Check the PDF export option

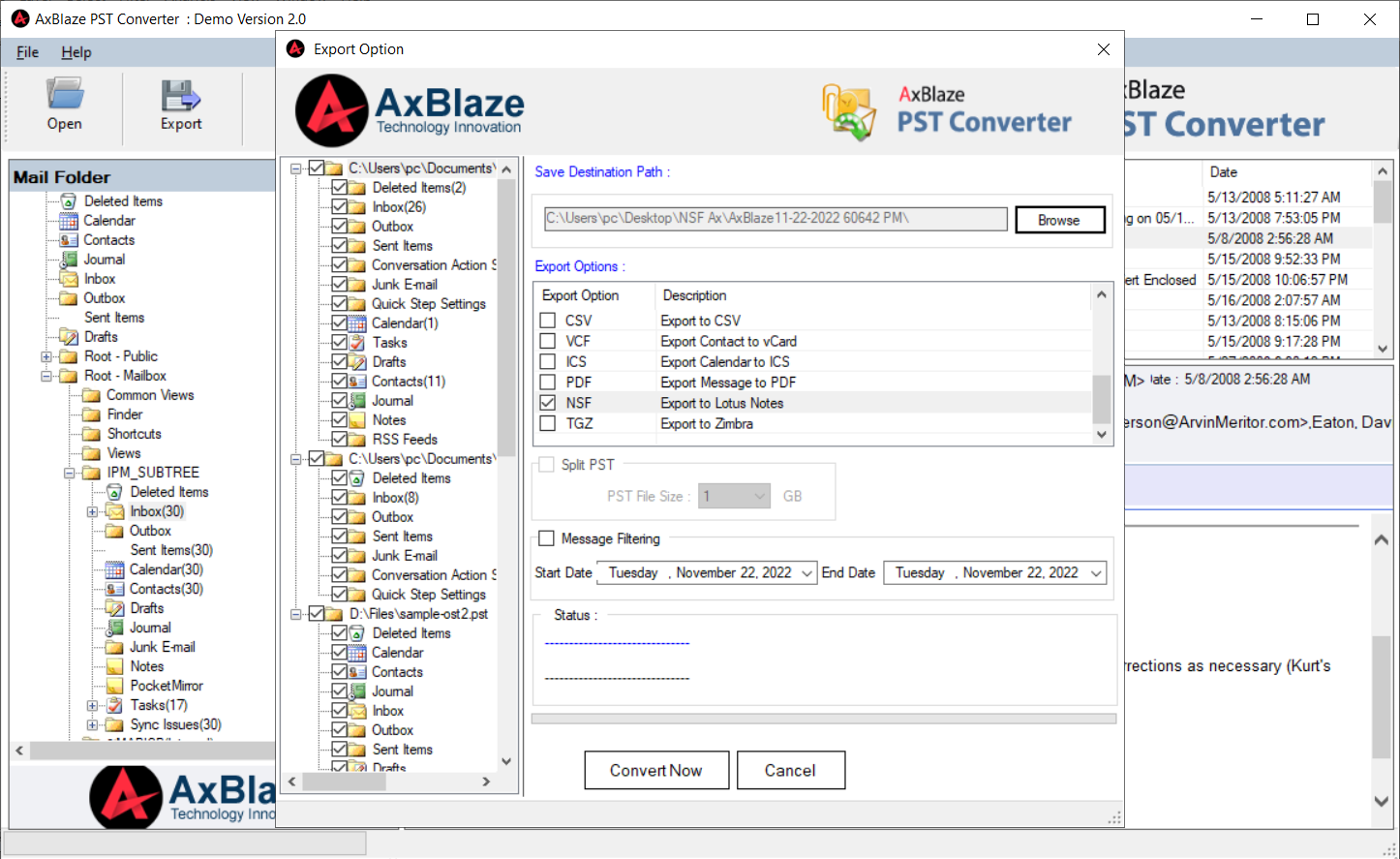tap(548, 383)
